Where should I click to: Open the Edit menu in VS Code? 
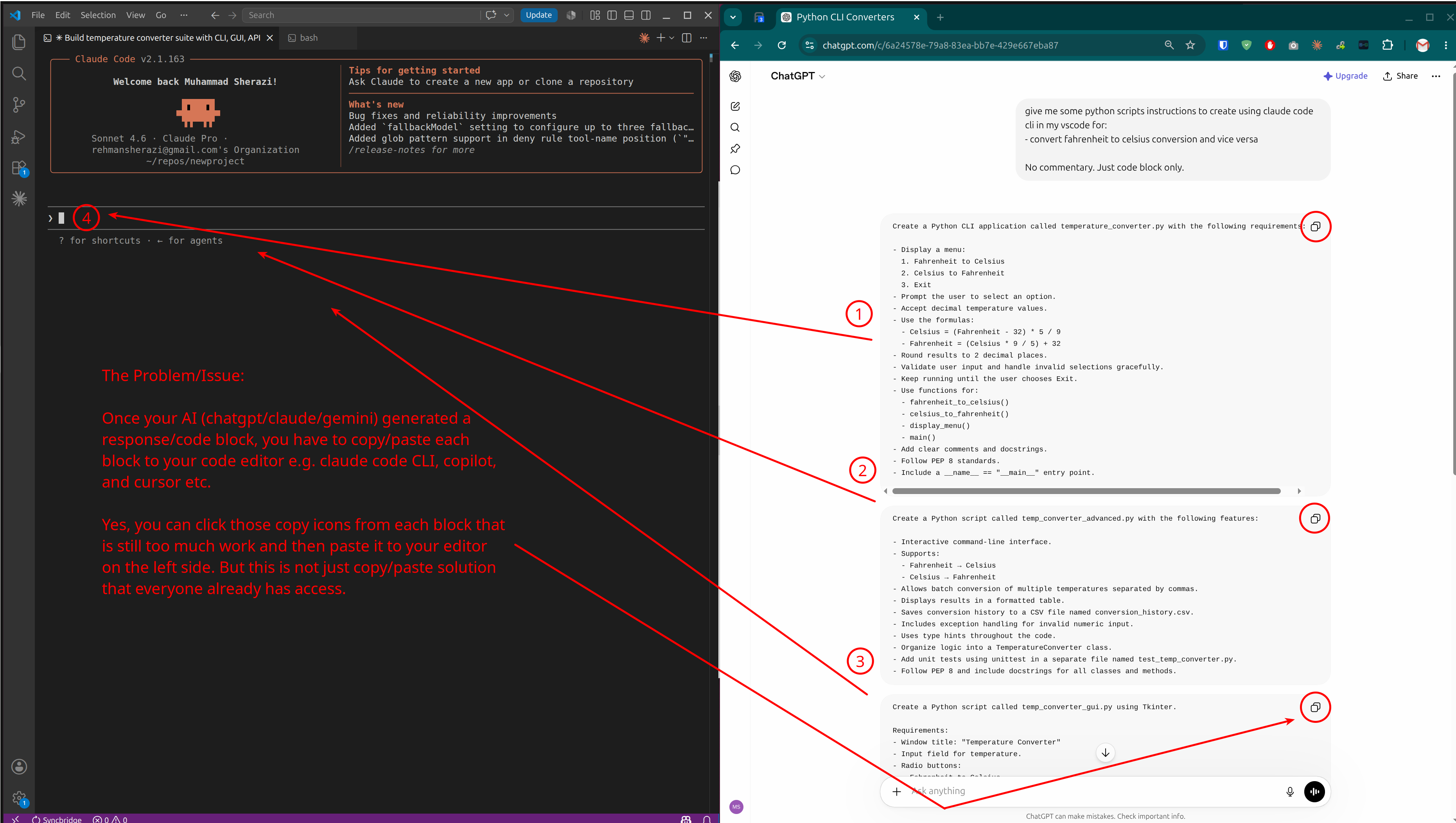(63, 15)
